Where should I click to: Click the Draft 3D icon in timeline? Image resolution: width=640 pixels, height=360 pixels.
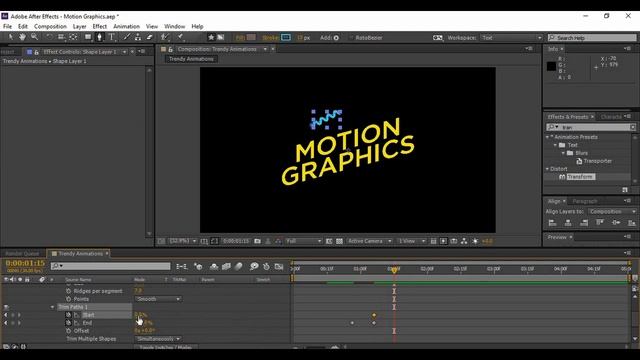198,267
